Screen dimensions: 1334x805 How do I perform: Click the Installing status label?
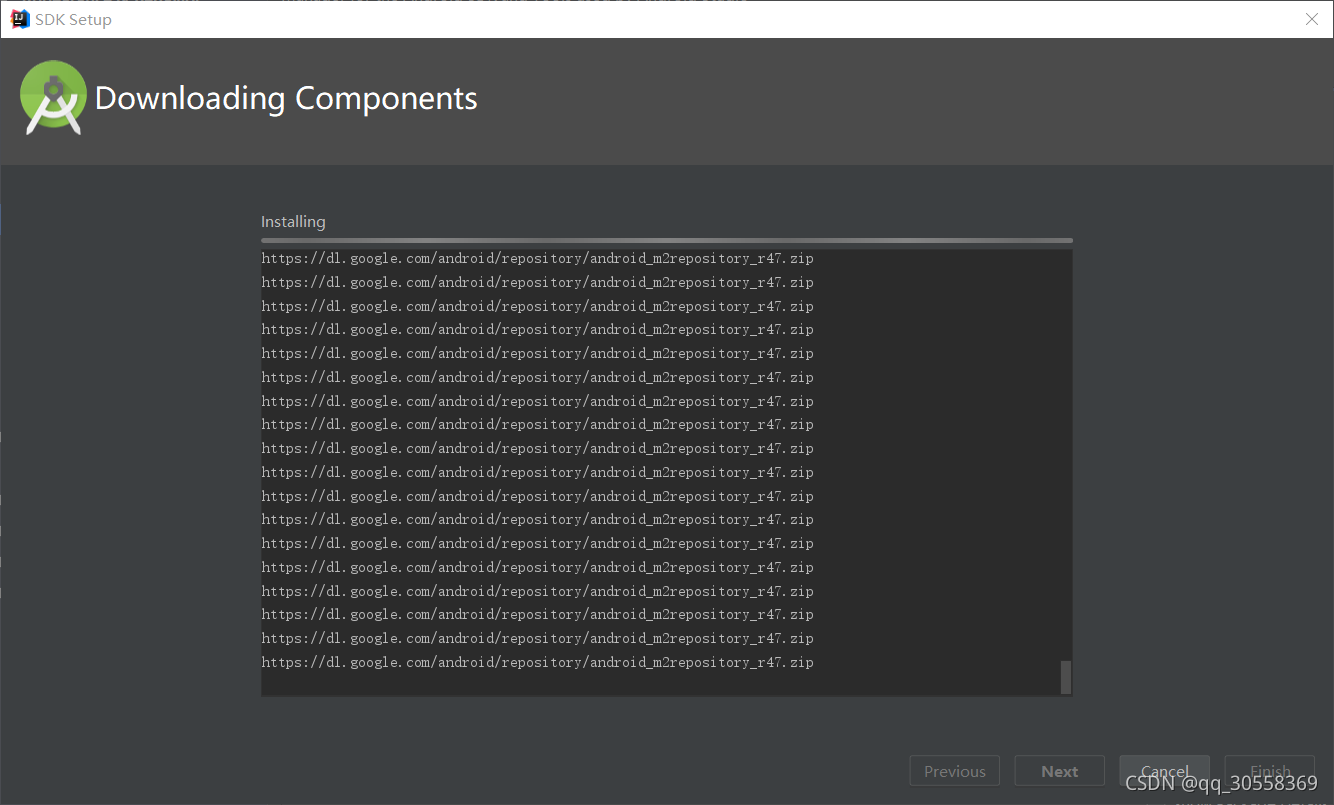(293, 221)
